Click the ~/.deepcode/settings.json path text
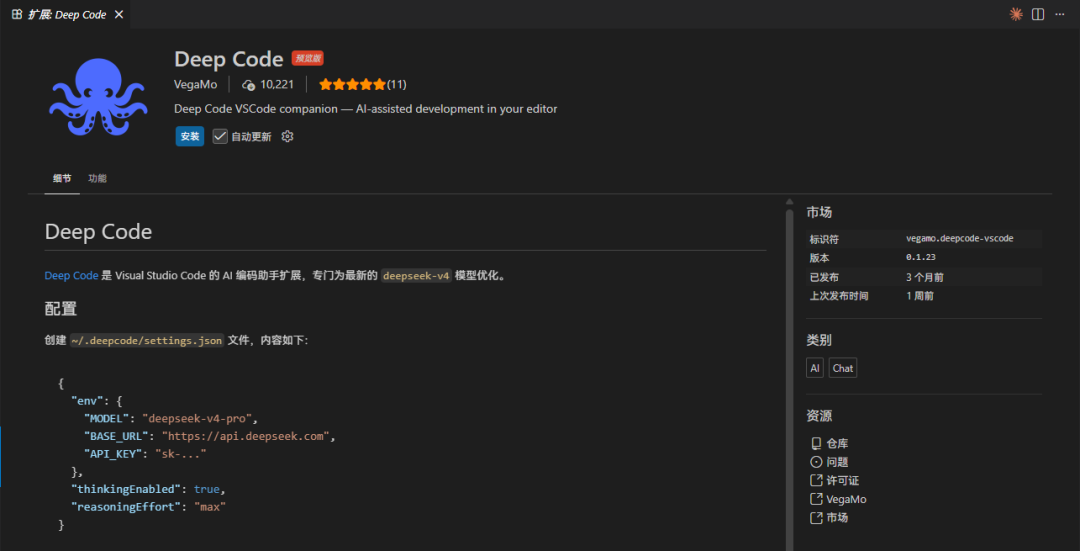Screen dimensions: 1080x551 pyautogui.click(x=147, y=340)
